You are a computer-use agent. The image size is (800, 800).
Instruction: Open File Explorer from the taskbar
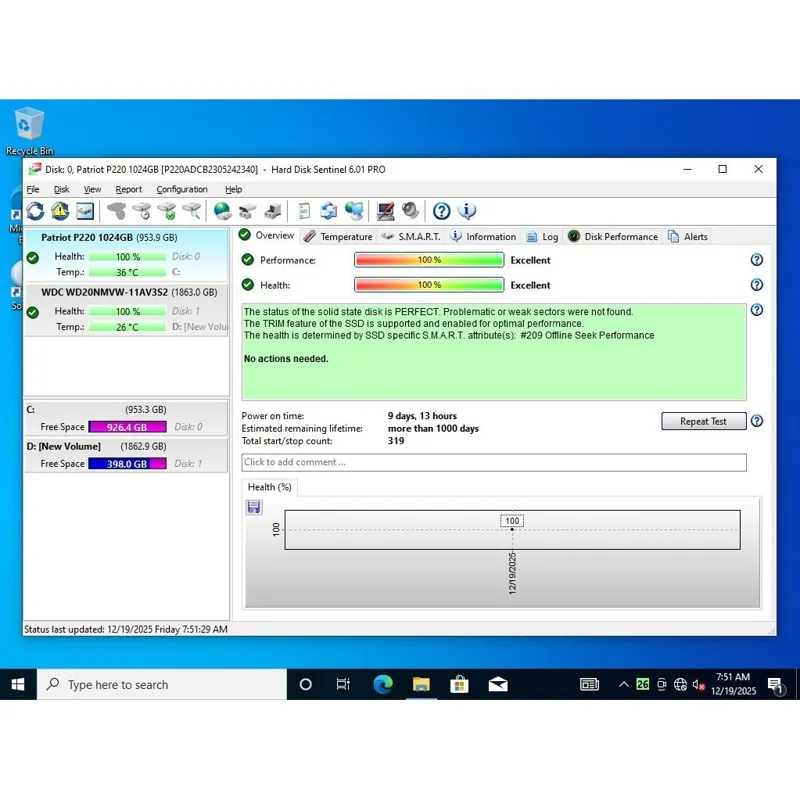421,684
